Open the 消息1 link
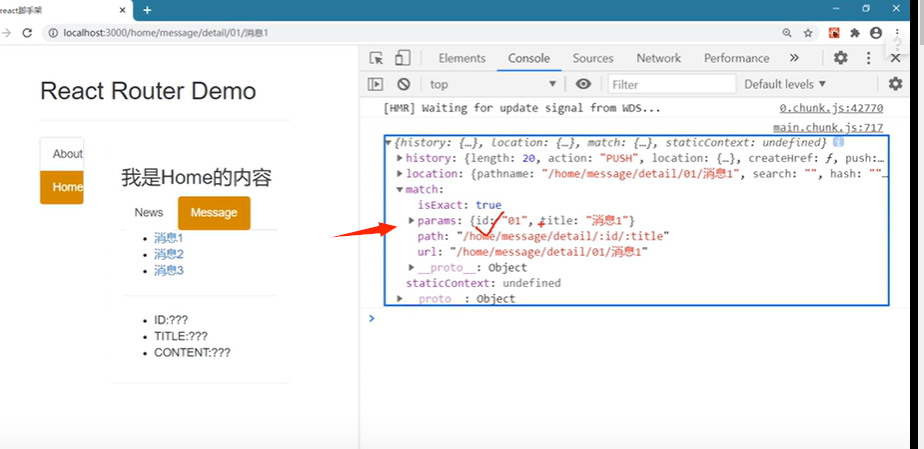 point(169,238)
